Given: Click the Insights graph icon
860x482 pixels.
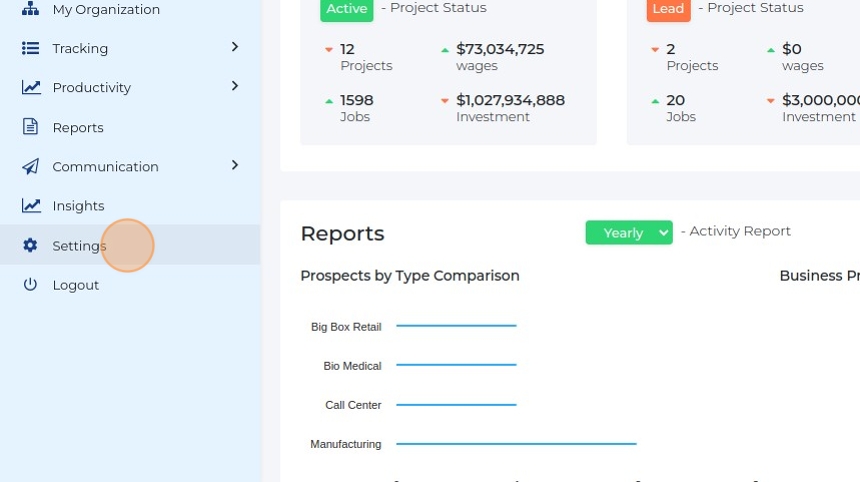Looking at the screenshot, I should point(31,206).
